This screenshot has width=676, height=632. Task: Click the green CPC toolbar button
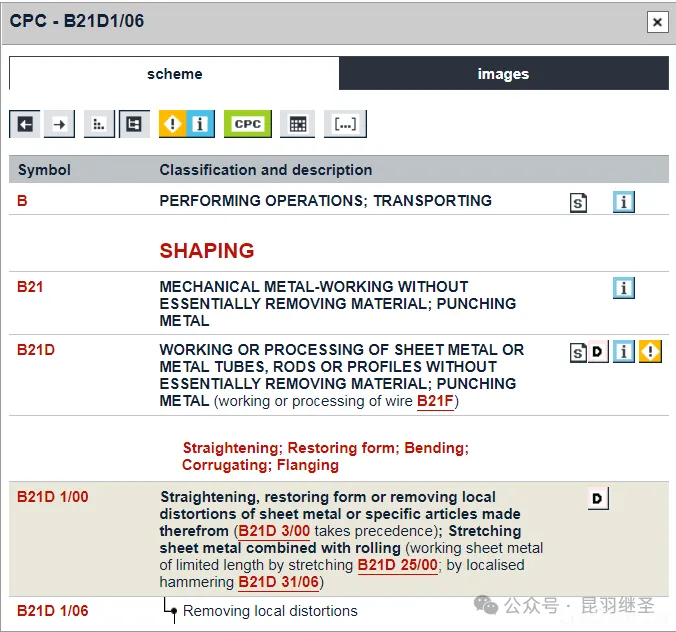coord(247,124)
